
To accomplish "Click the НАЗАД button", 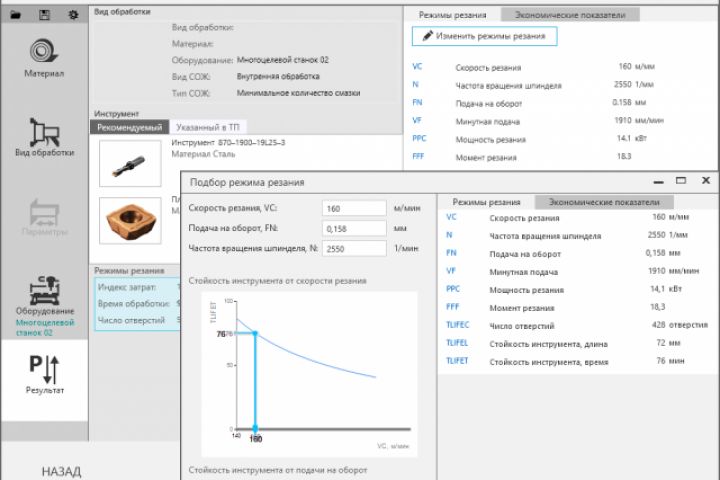I will click(62, 471).
